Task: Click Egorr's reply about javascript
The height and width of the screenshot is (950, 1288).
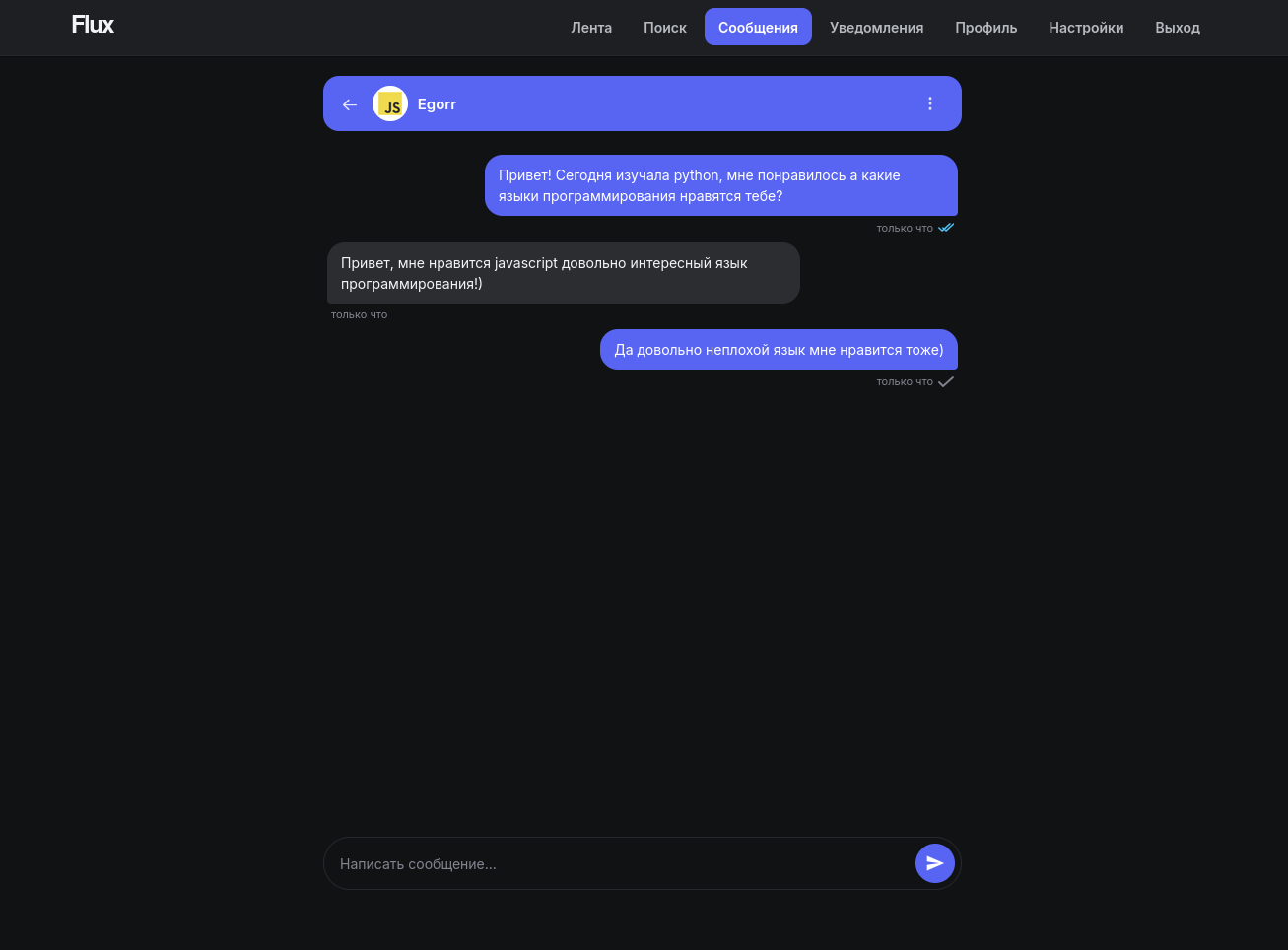Action: click(563, 273)
